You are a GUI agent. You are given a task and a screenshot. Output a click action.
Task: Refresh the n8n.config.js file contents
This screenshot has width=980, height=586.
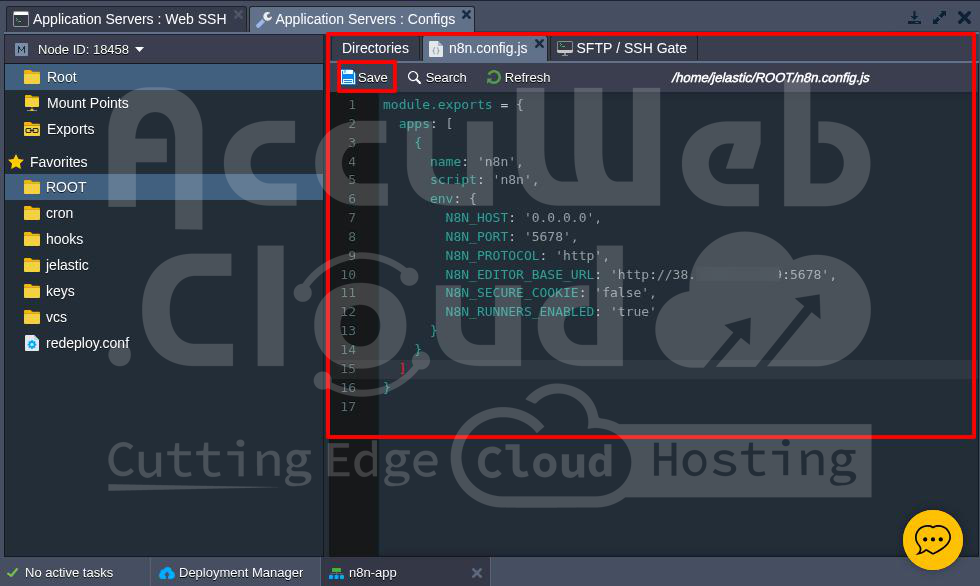point(518,77)
